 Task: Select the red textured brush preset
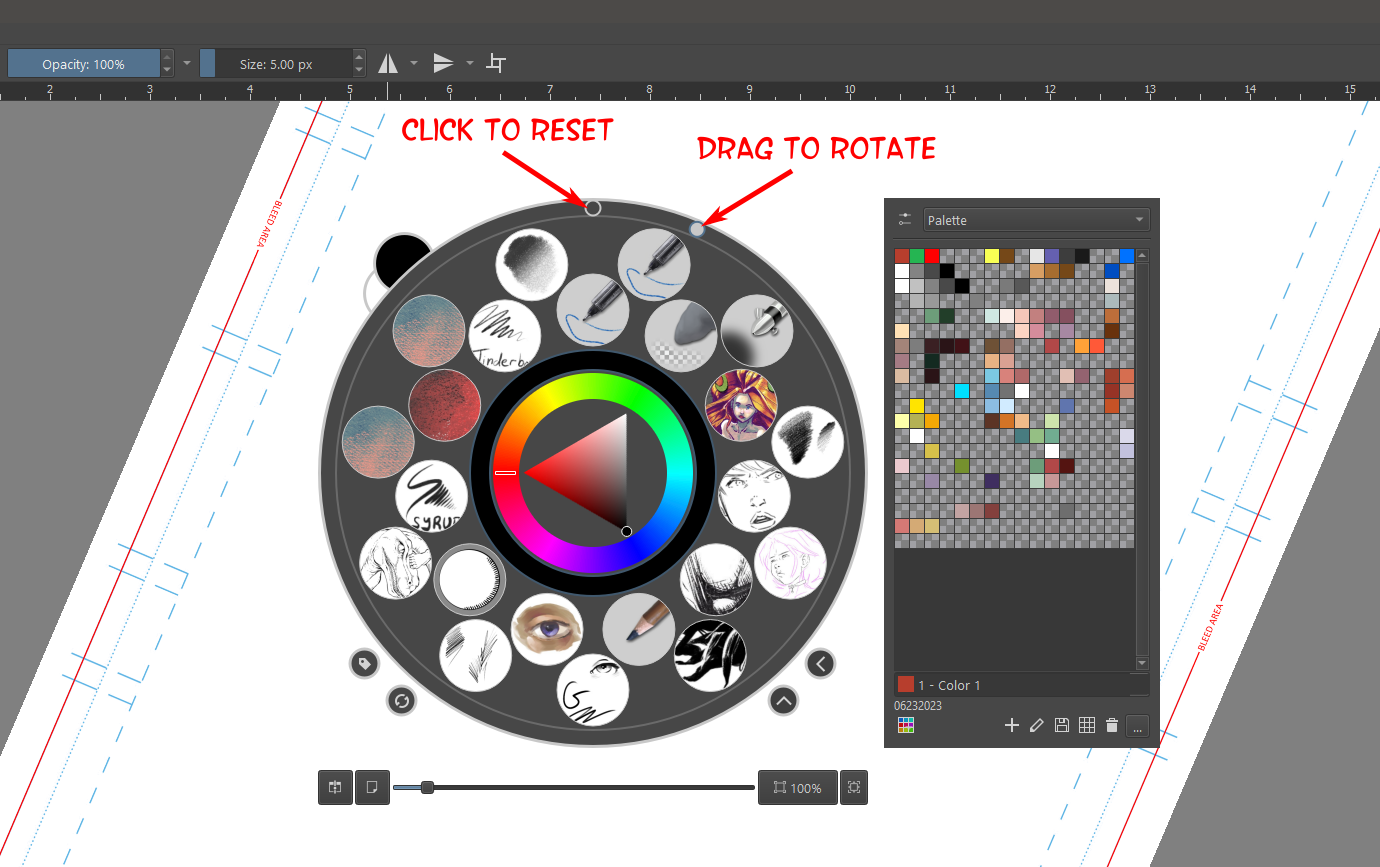pyautogui.click(x=445, y=405)
